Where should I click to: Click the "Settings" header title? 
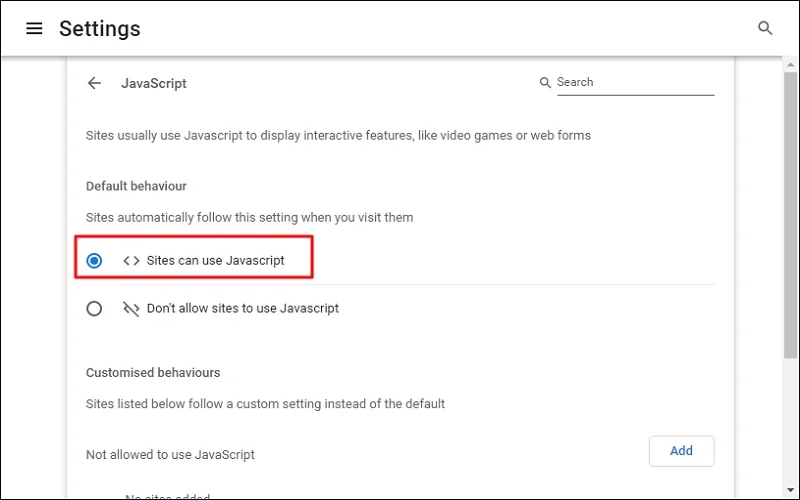click(x=99, y=29)
